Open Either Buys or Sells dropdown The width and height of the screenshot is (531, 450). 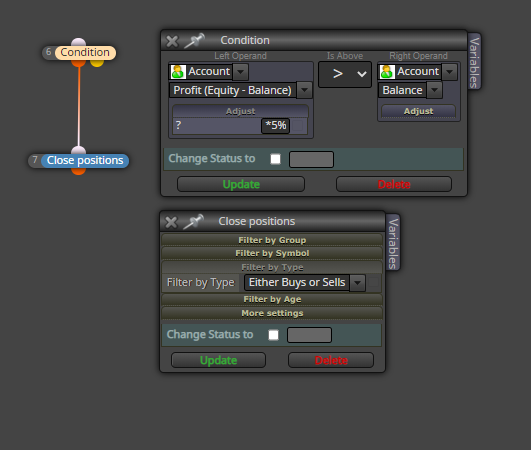click(357, 283)
